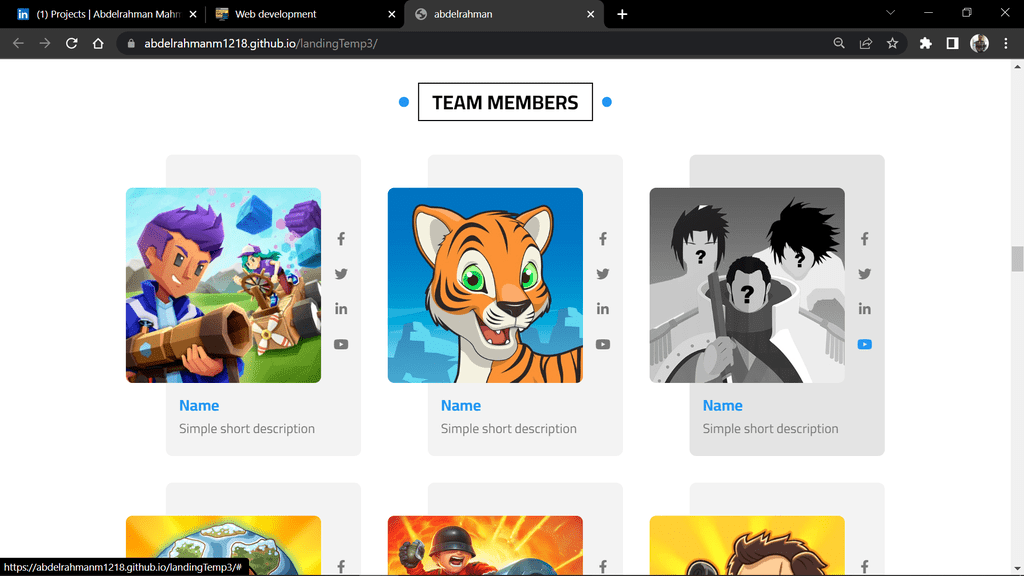1024x576 pixels.
Task: Click the page vertical scrollbar thumb
Action: (x=1017, y=259)
